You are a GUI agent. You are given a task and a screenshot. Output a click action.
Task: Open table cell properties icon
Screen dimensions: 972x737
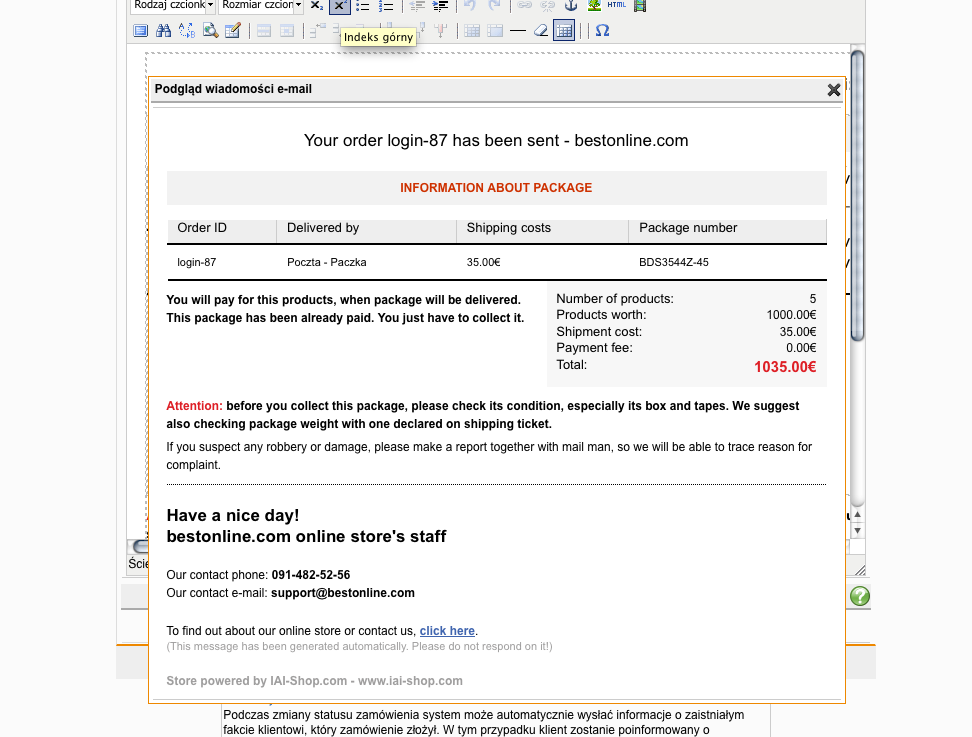click(x=286, y=30)
